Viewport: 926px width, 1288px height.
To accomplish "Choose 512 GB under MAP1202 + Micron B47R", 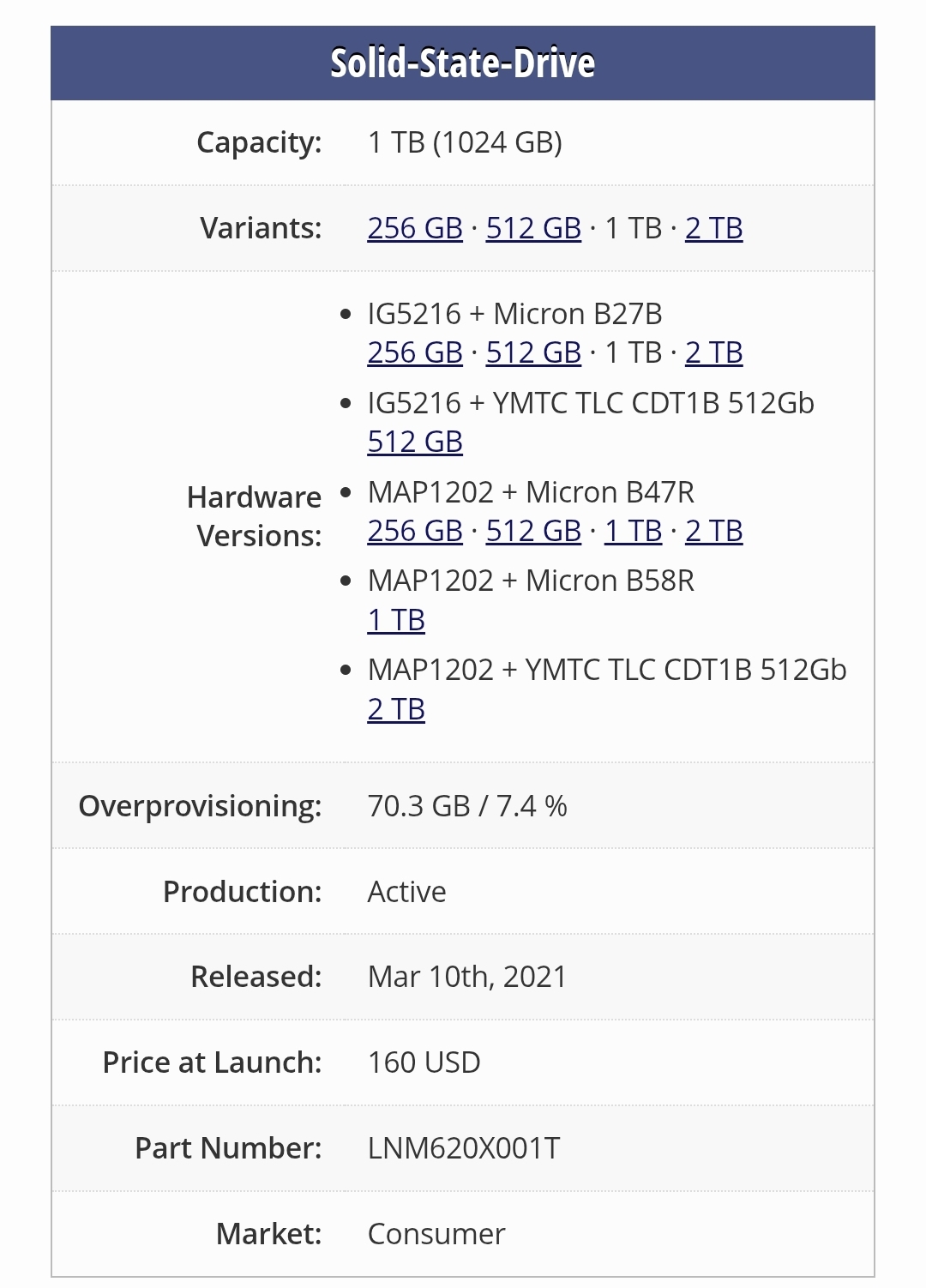I will (x=533, y=531).
